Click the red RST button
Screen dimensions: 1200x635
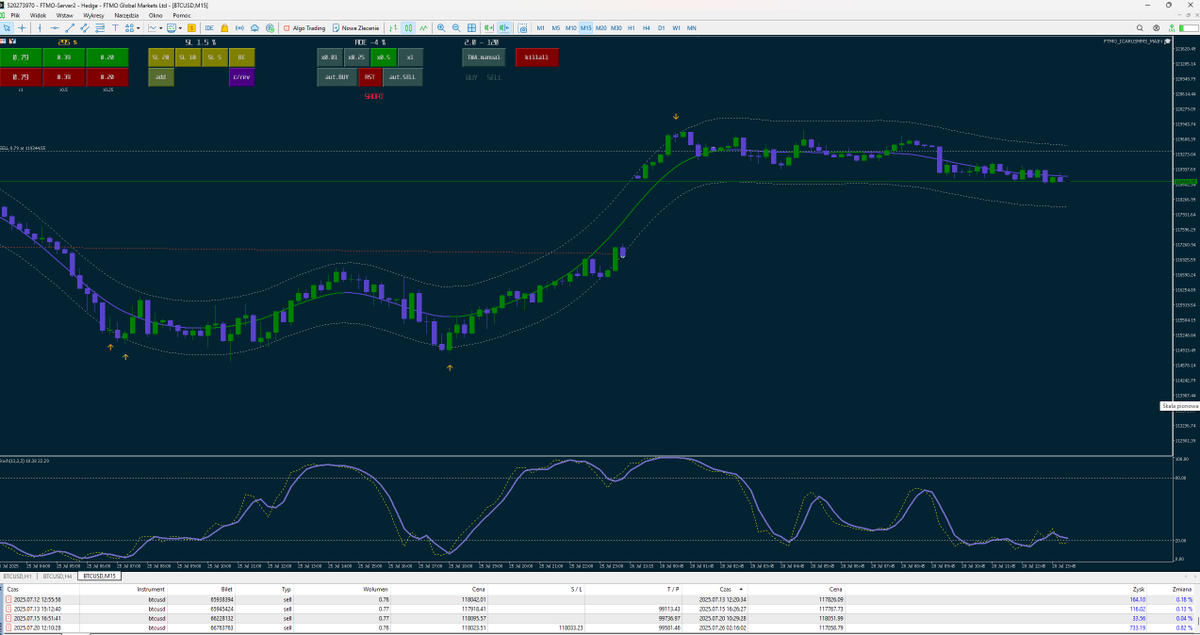(370, 77)
